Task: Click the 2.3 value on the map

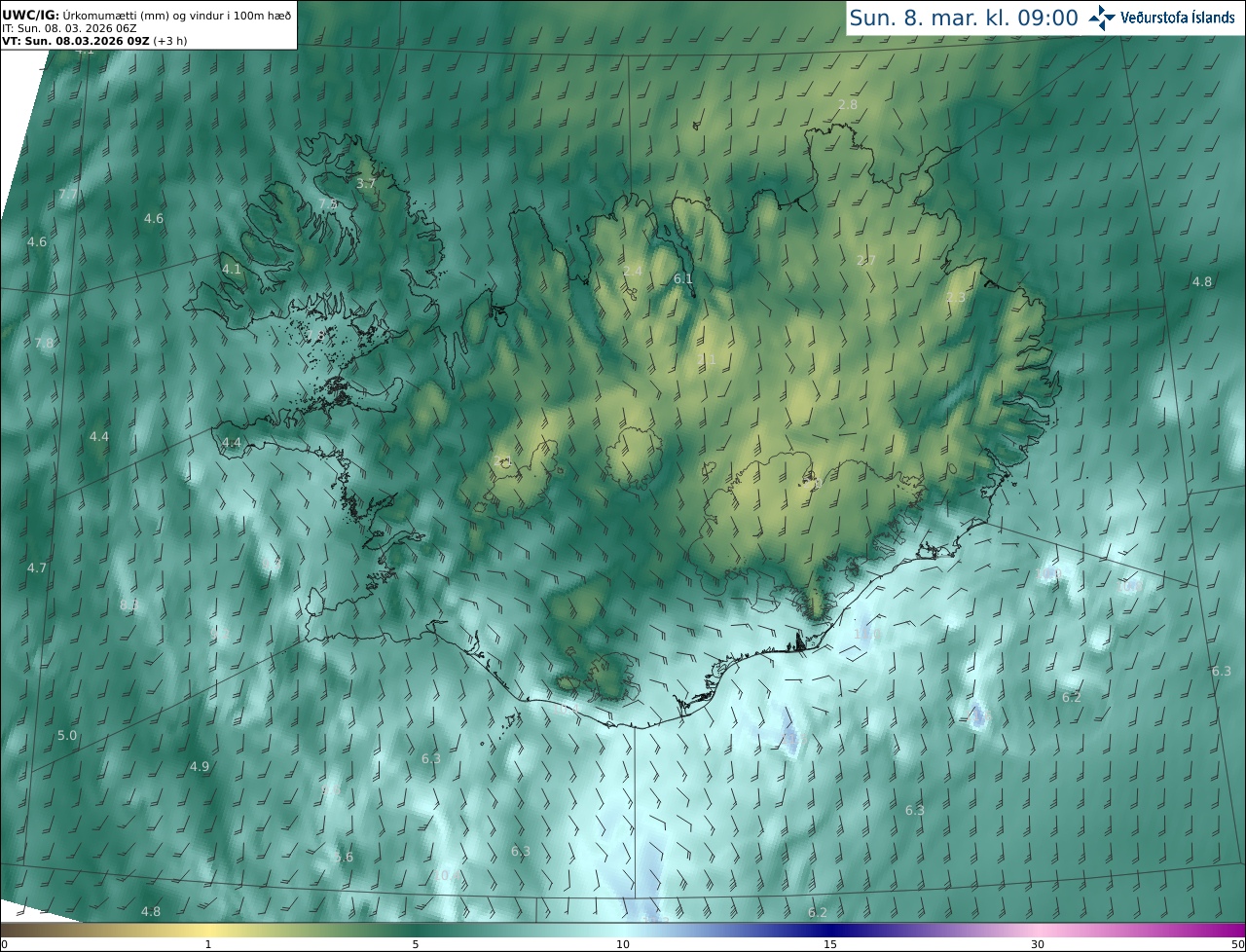Action: (x=956, y=297)
